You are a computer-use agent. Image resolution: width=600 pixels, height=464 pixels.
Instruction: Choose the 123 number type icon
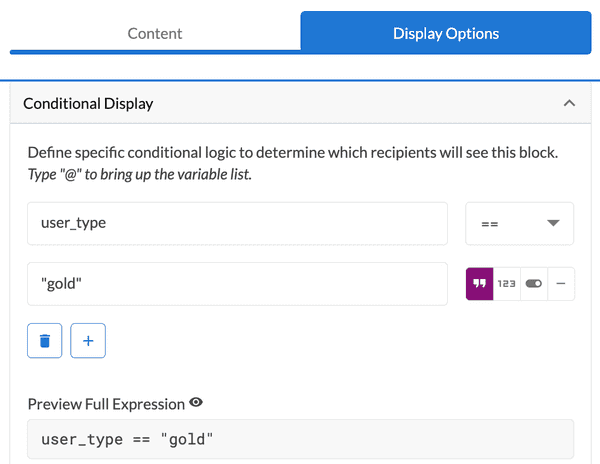pos(507,284)
